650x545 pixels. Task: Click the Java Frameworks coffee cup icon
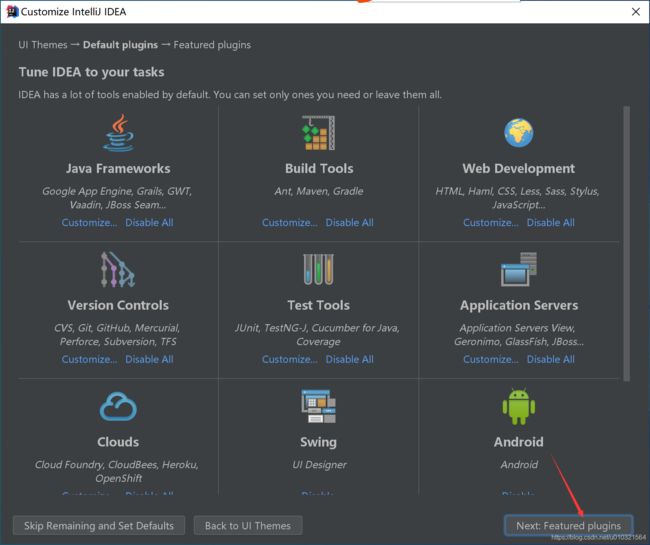click(119, 133)
